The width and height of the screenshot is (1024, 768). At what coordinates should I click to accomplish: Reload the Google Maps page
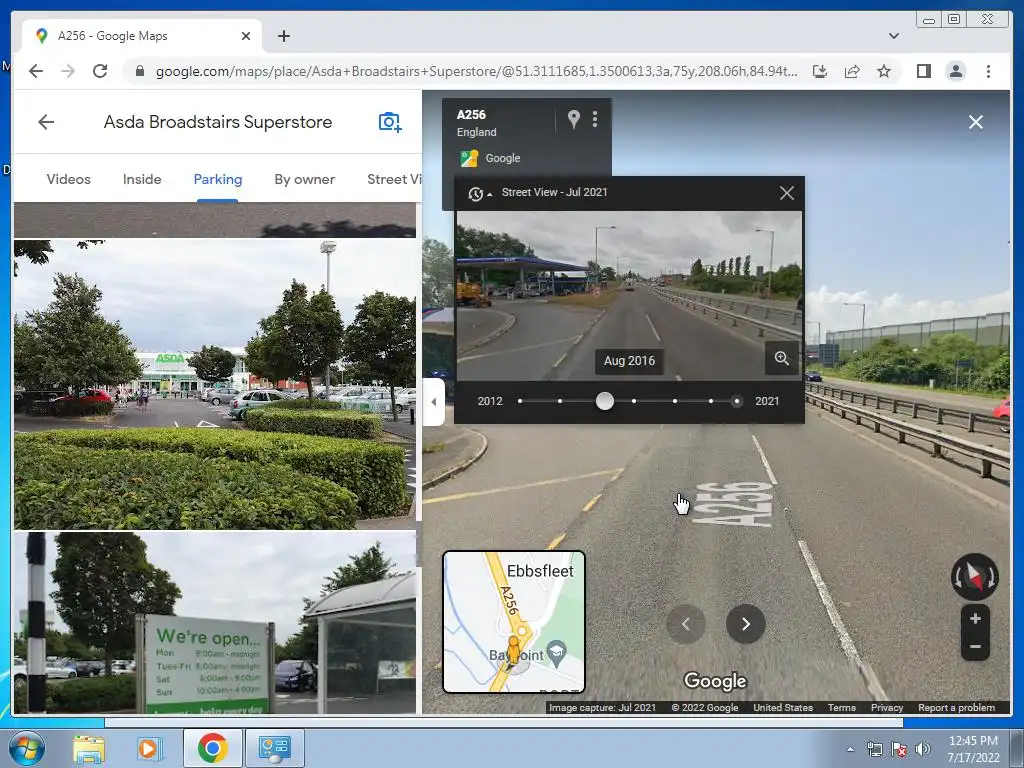tap(100, 71)
